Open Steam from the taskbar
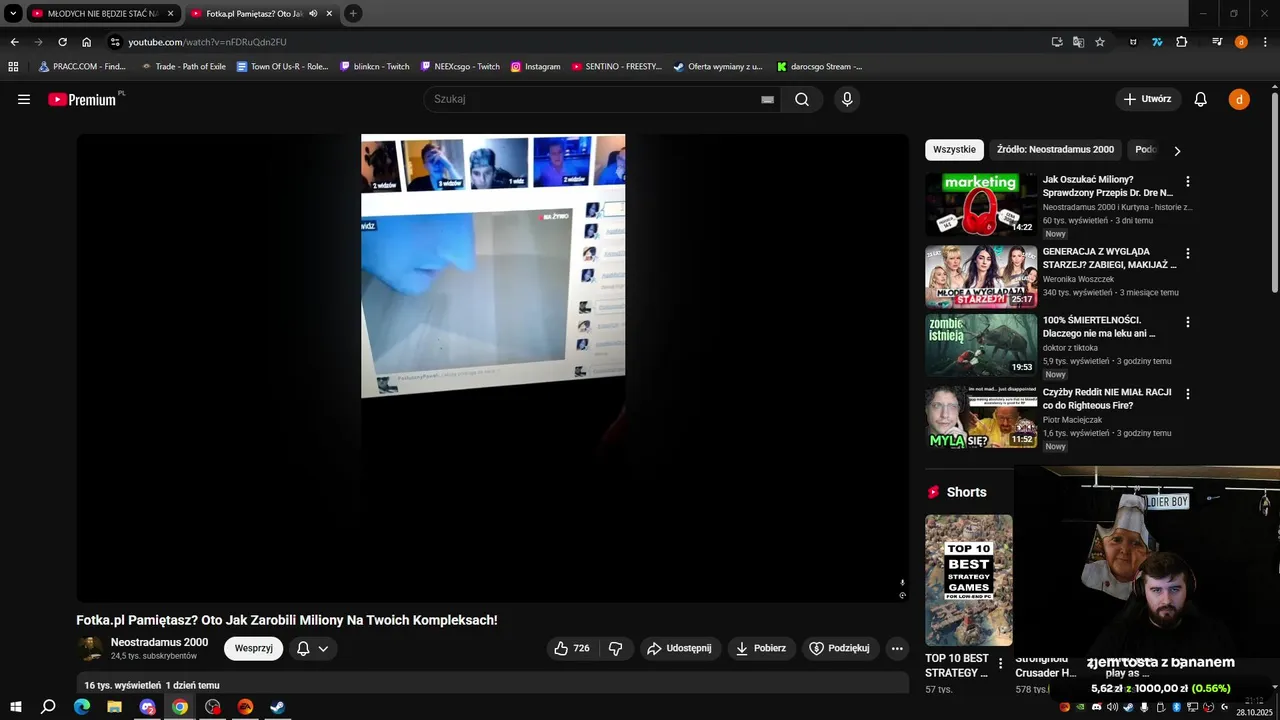The height and width of the screenshot is (720, 1280). [x=277, y=707]
